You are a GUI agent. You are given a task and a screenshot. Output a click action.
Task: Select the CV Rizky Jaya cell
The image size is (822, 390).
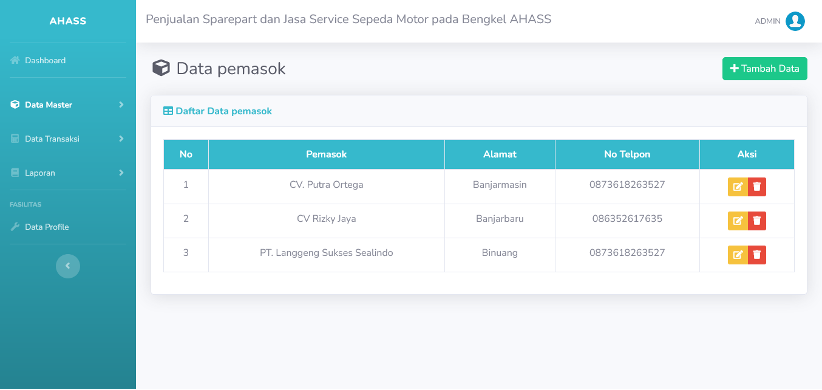[326, 219]
